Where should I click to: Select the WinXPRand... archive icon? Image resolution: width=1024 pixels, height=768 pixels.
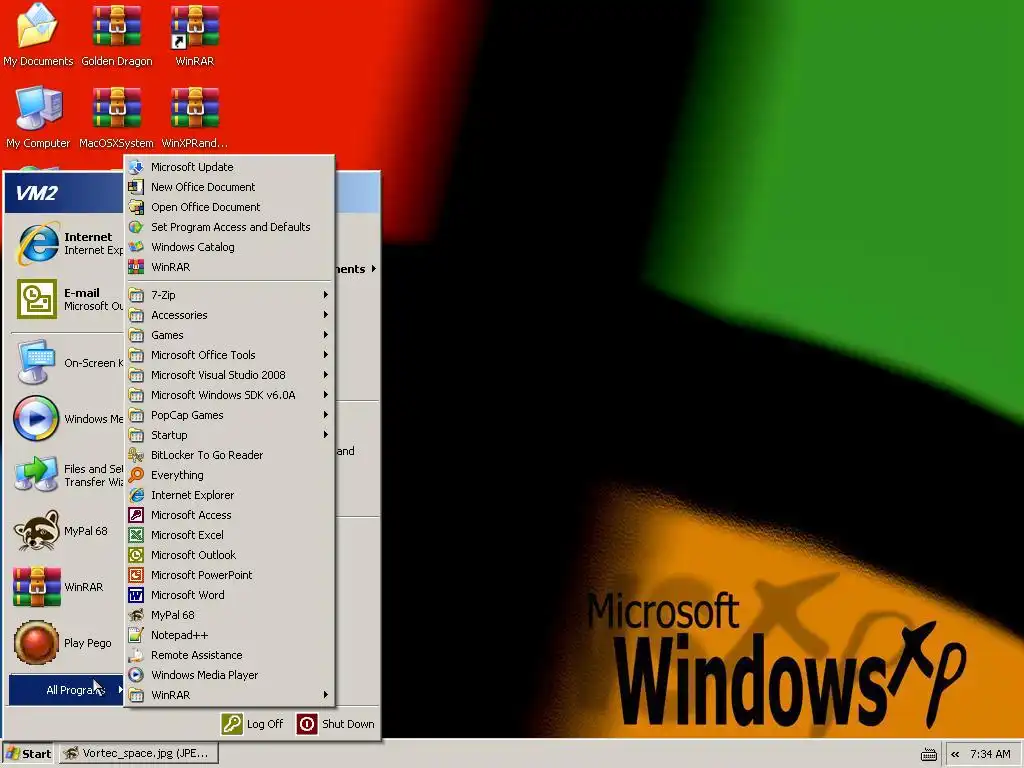(195, 117)
